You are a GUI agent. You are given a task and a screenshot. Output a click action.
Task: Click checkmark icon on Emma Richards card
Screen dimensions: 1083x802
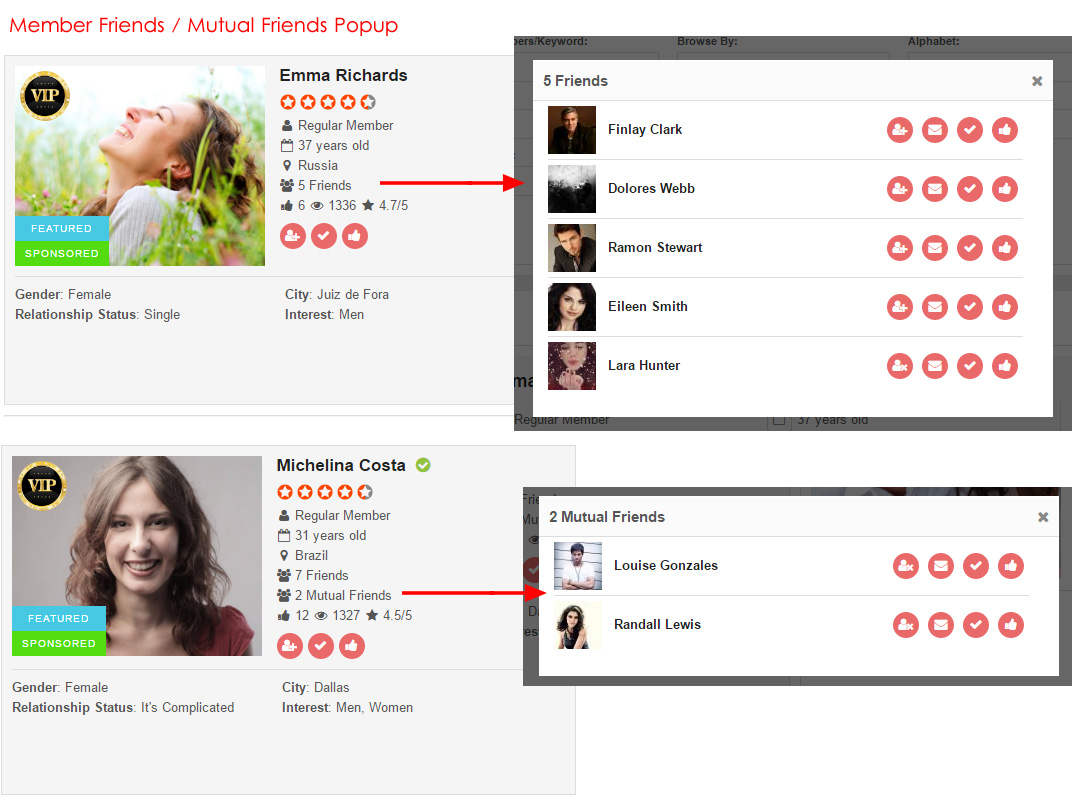(x=324, y=236)
